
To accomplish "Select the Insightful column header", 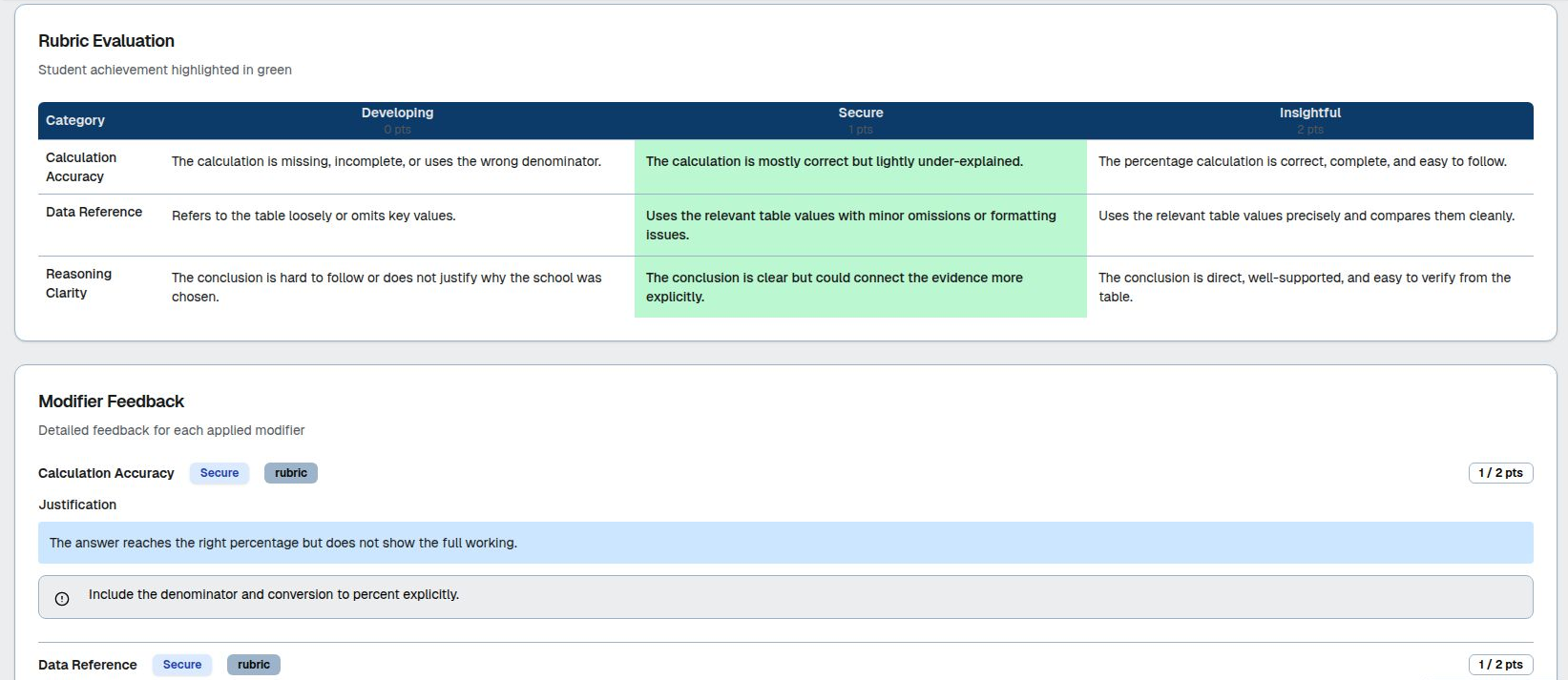I will click(x=1309, y=120).
